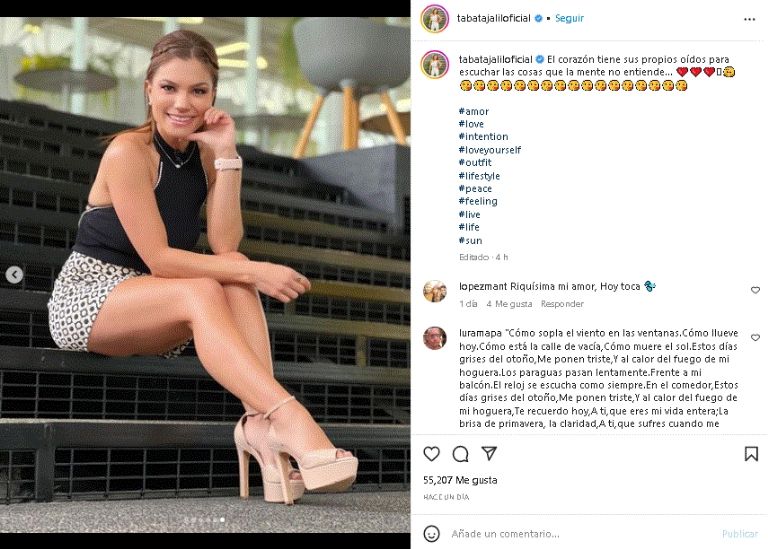Open luramapa's profile avatar
This screenshot has height=549, width=768.
[x=434, y=338]
